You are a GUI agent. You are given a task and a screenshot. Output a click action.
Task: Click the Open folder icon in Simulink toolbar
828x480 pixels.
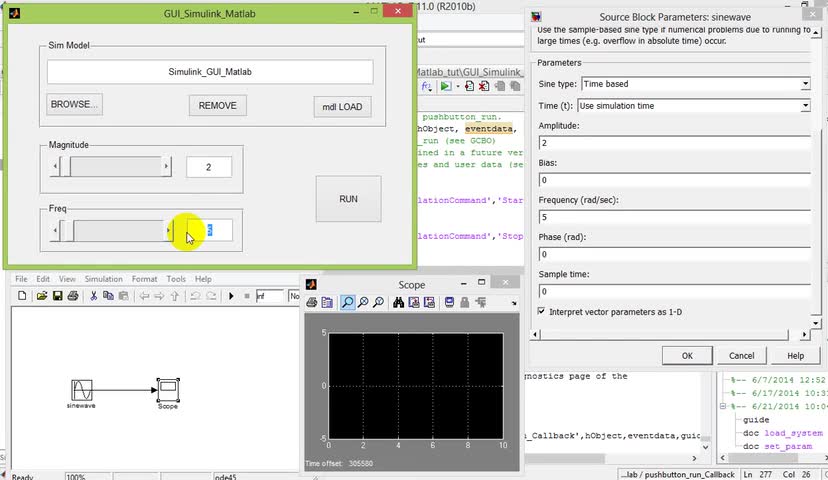pos(42,296)
